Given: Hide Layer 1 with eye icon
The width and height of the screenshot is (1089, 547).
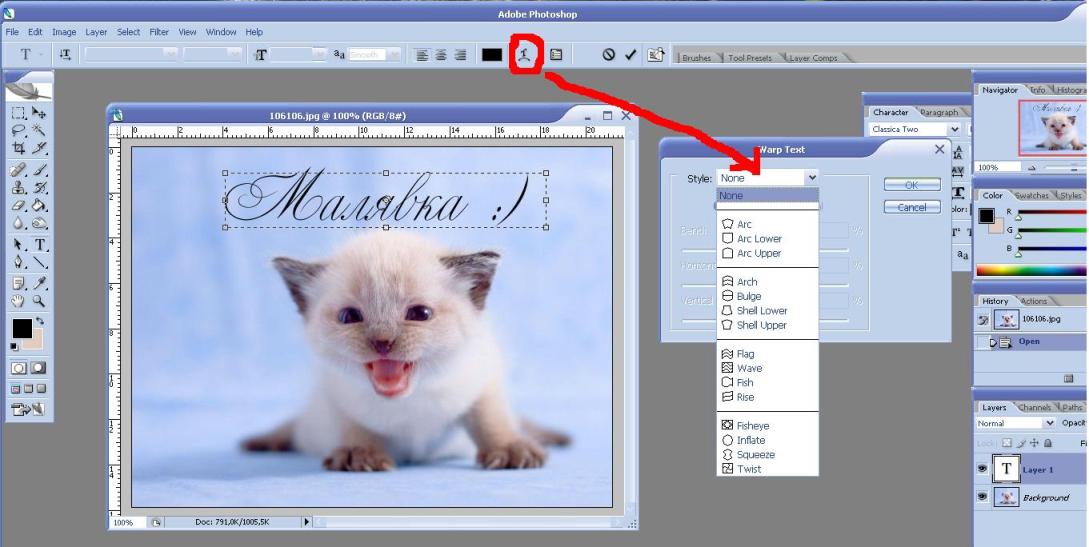Looking at the screenshot, I should [983, 469].
